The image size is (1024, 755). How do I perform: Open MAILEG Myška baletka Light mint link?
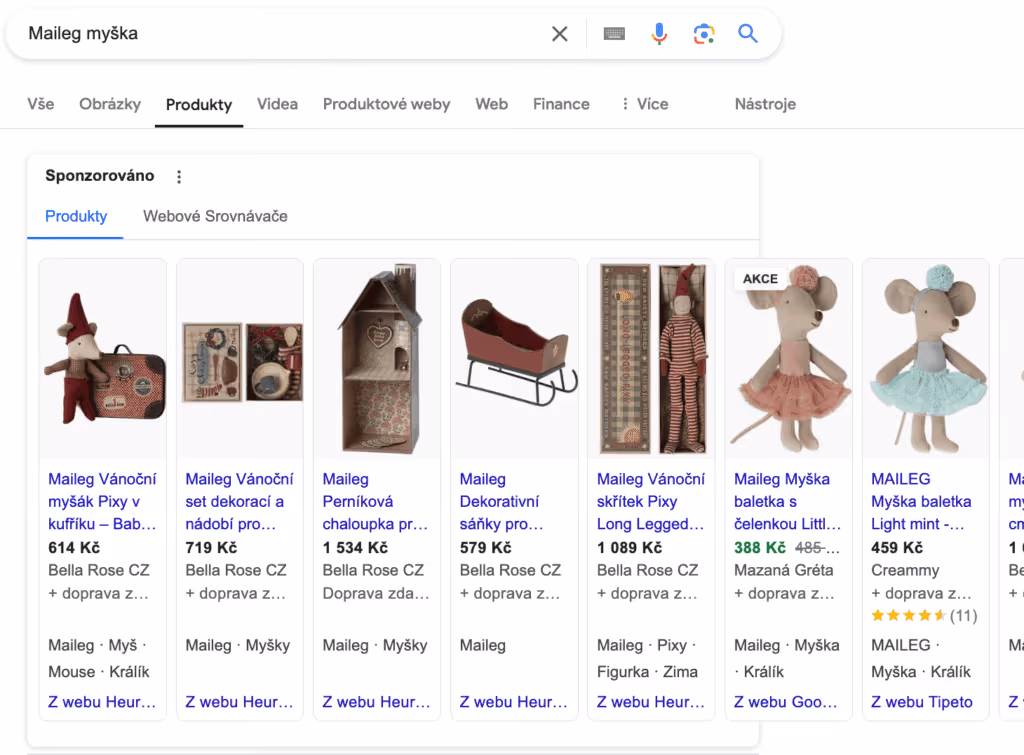921,502
